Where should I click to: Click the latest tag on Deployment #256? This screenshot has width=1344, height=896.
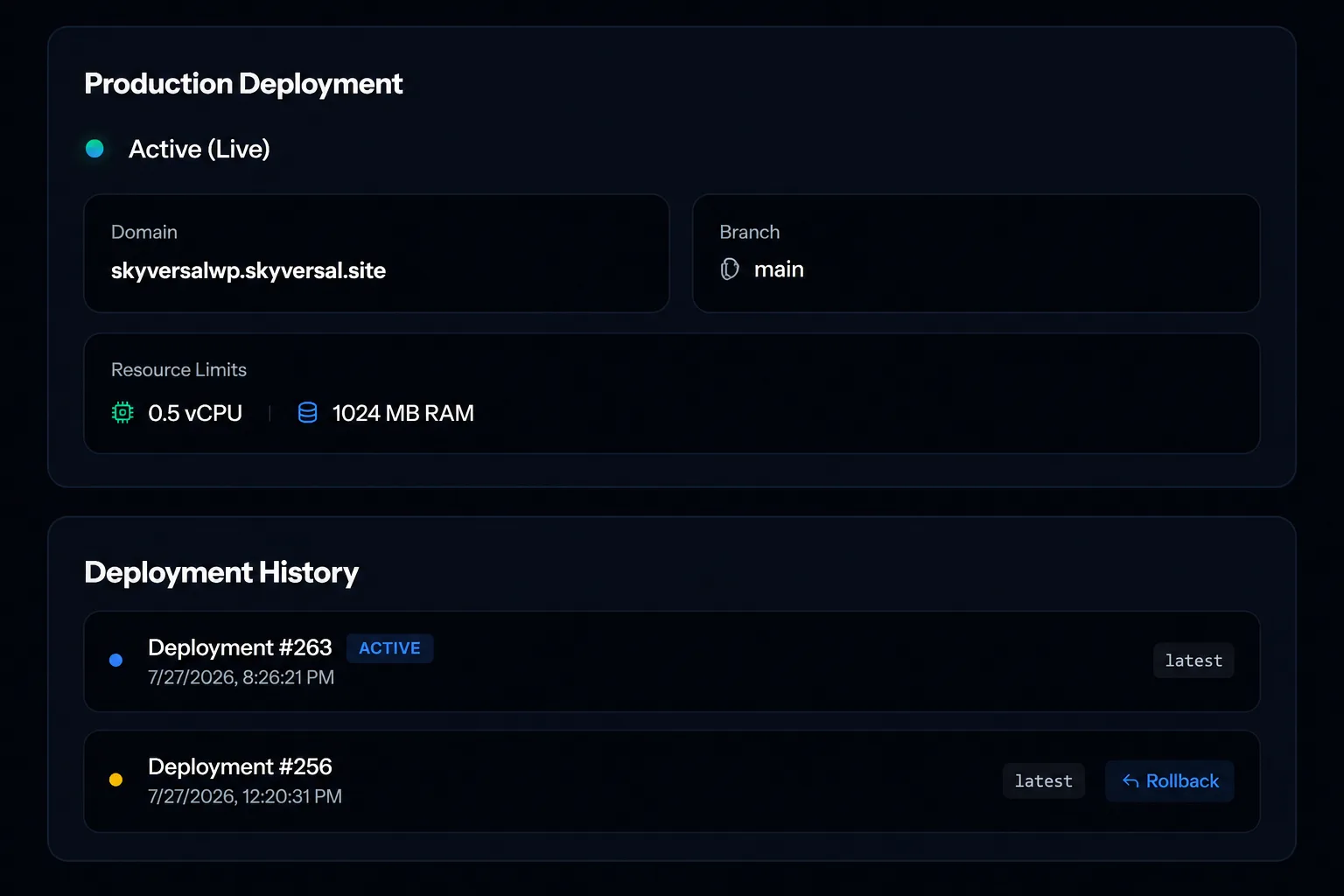(x=1044, y=781)
